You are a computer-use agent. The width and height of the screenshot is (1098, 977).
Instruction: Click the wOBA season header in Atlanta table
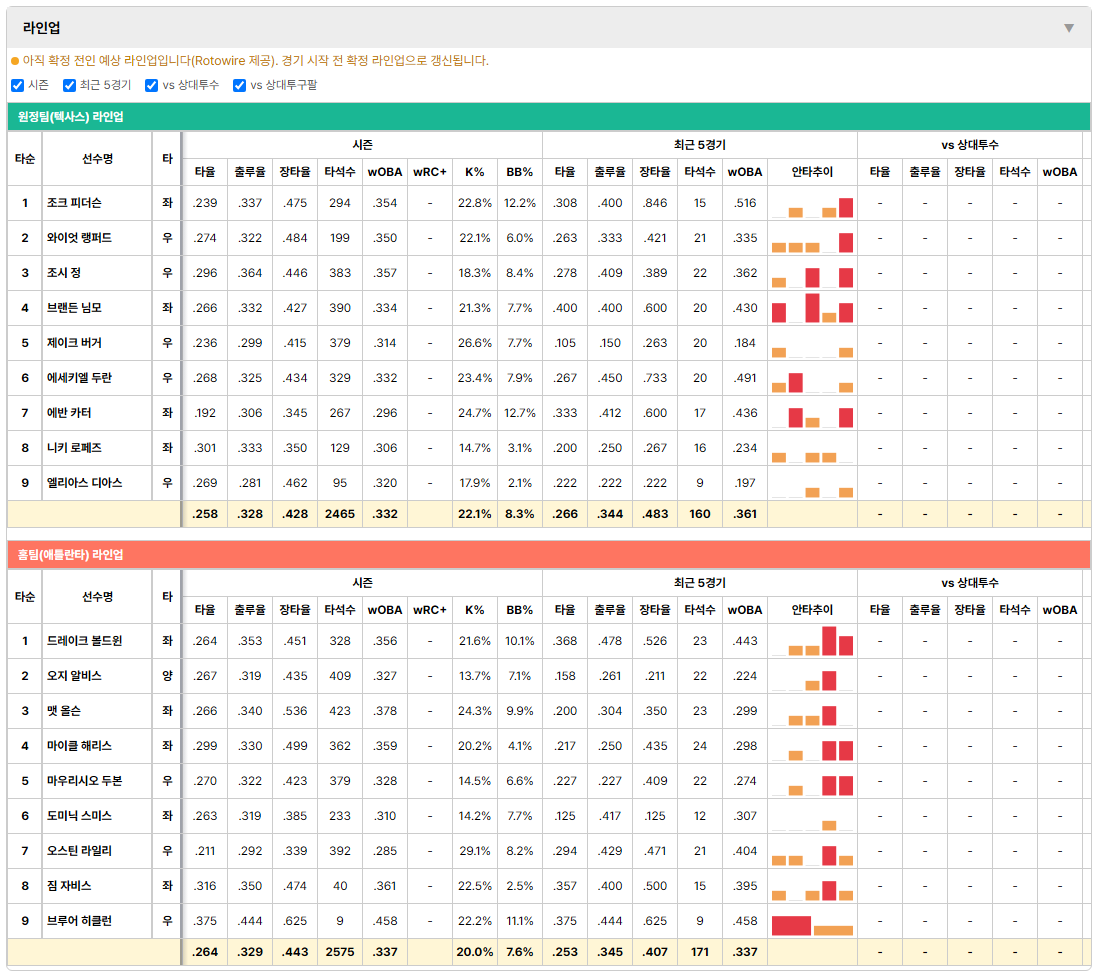(384, 610)
